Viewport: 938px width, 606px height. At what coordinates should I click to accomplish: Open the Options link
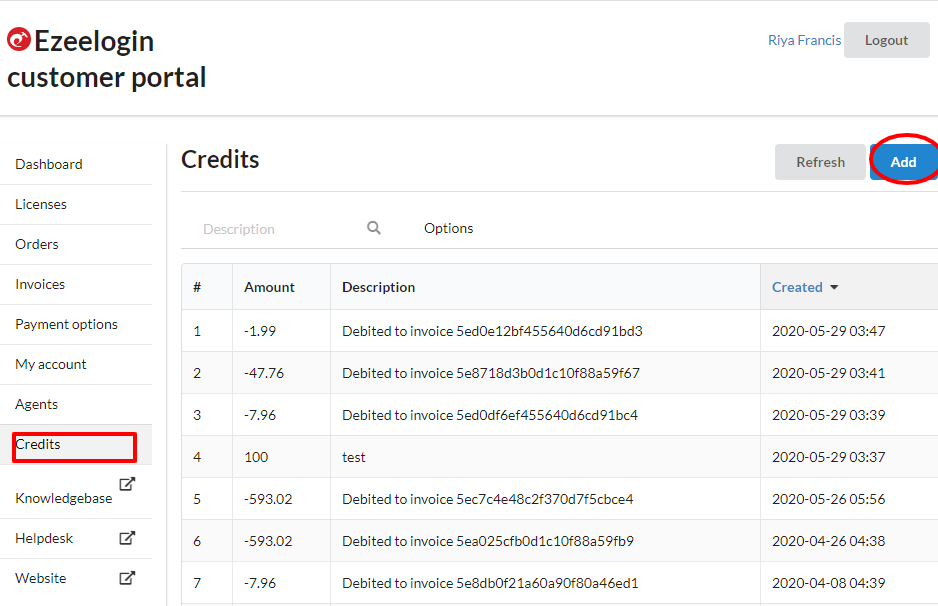[449, 228]
